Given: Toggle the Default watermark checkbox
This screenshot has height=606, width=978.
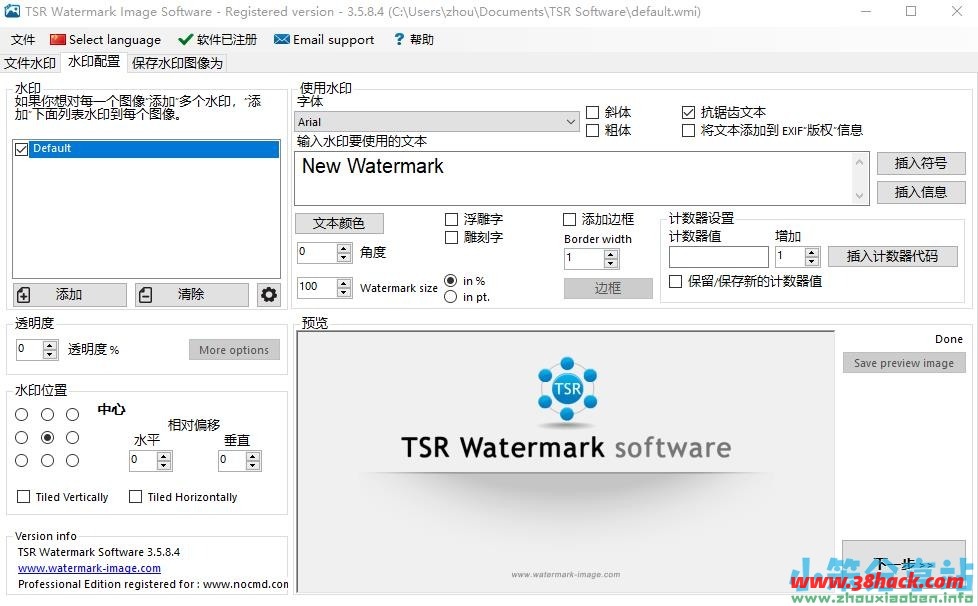Looking at the screenshot, I should pyautogui.click(x=21, y=149).
